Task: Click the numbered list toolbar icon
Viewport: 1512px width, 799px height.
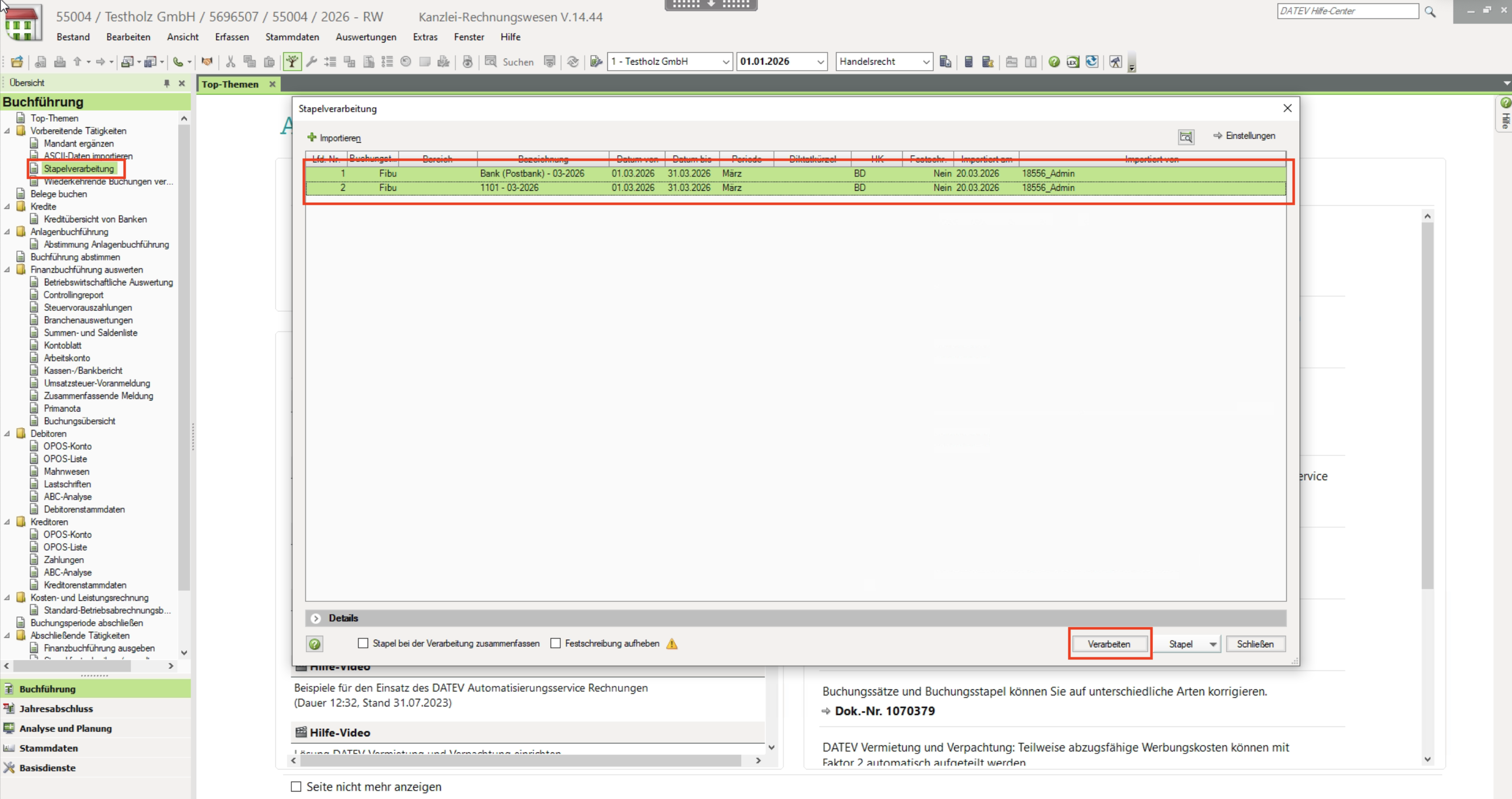Action: (387, 62)
